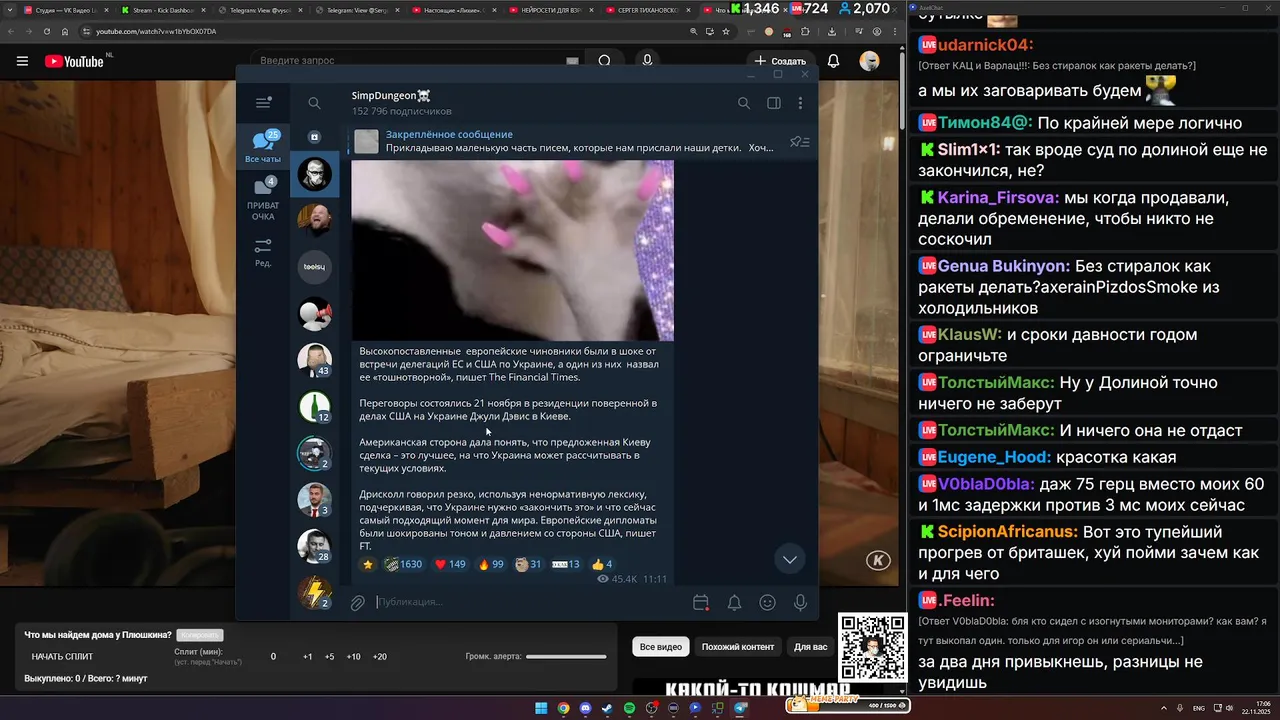Viewport: 1280px width, 720px height.
Task: Add the fire reaction with 99
Action: point(491,564)
